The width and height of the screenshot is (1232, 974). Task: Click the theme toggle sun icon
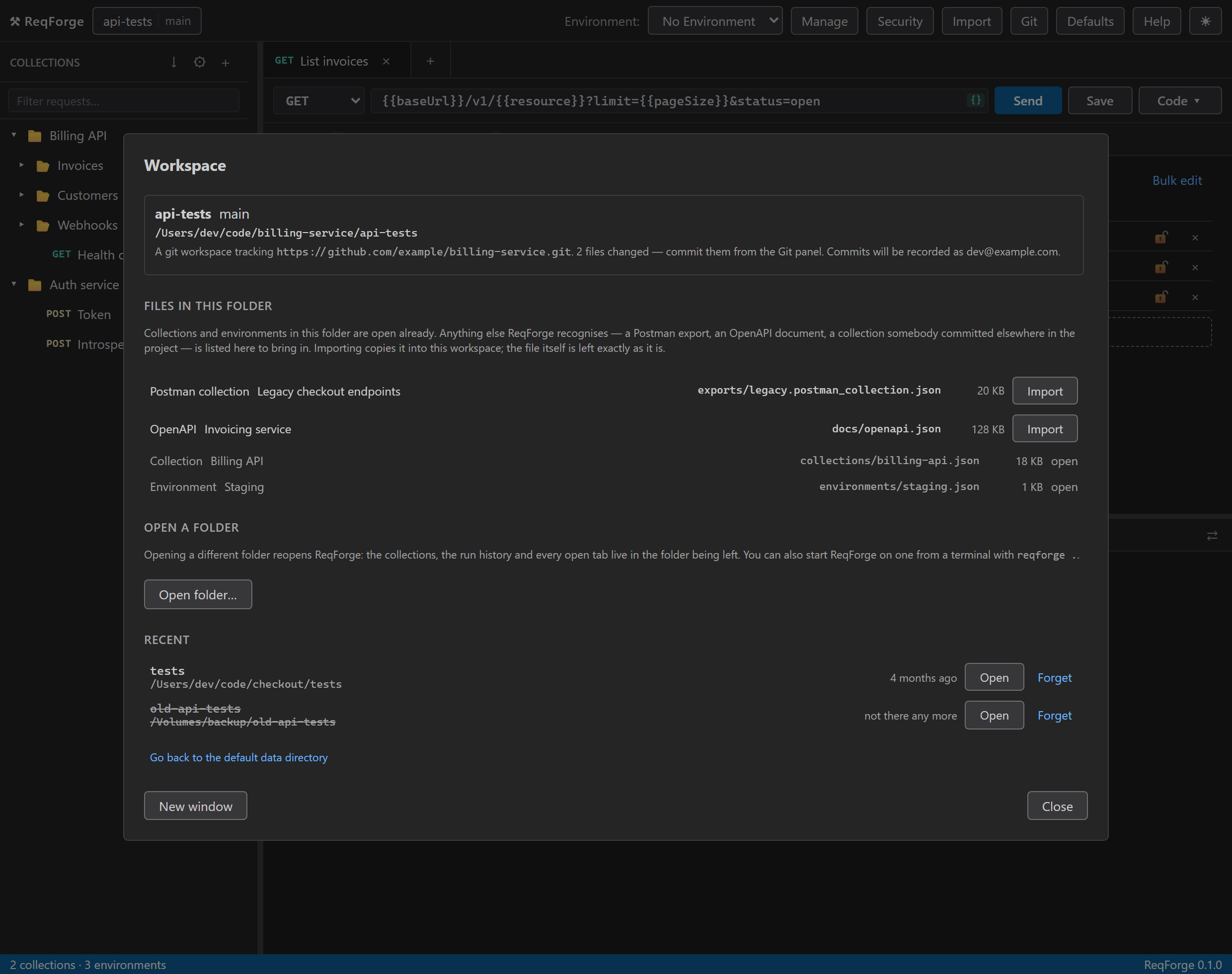(1205, 21)
